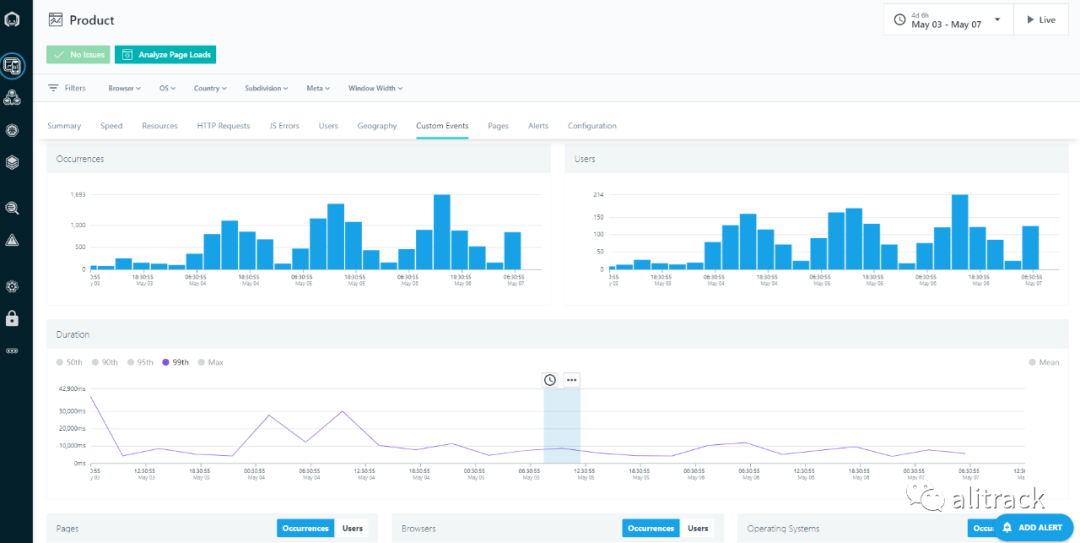Open the magnifier search icon in sidebar
This screenshot has height=543, width=1080.
click(x=12, y=208)
